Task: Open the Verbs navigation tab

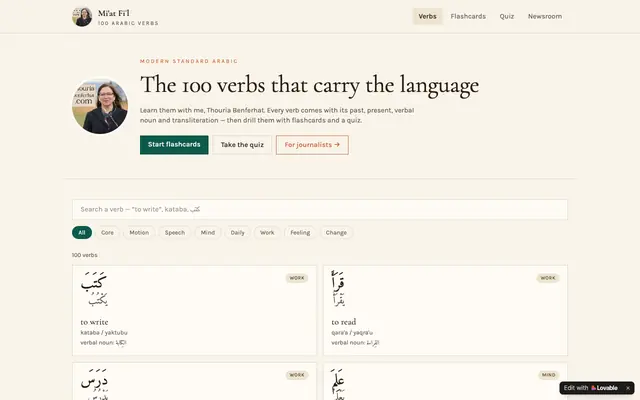Action: pyautogui.click(x=427, y=16)
